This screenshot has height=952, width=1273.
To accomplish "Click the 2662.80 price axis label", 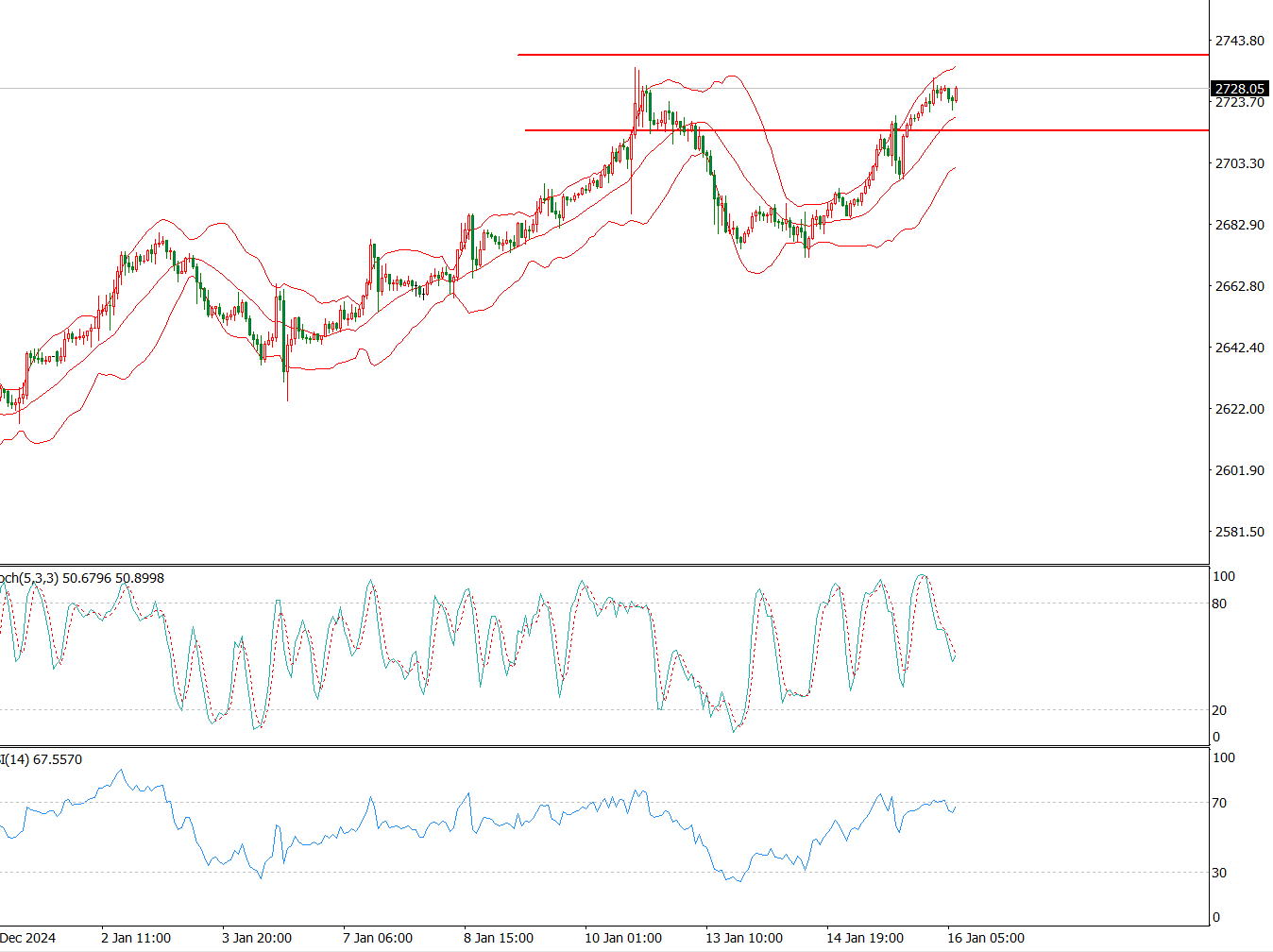I will pos(1239,286).
